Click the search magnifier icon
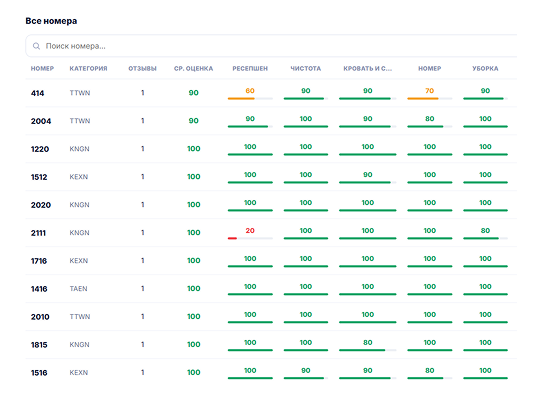The image size is (536, 402). 36,46
